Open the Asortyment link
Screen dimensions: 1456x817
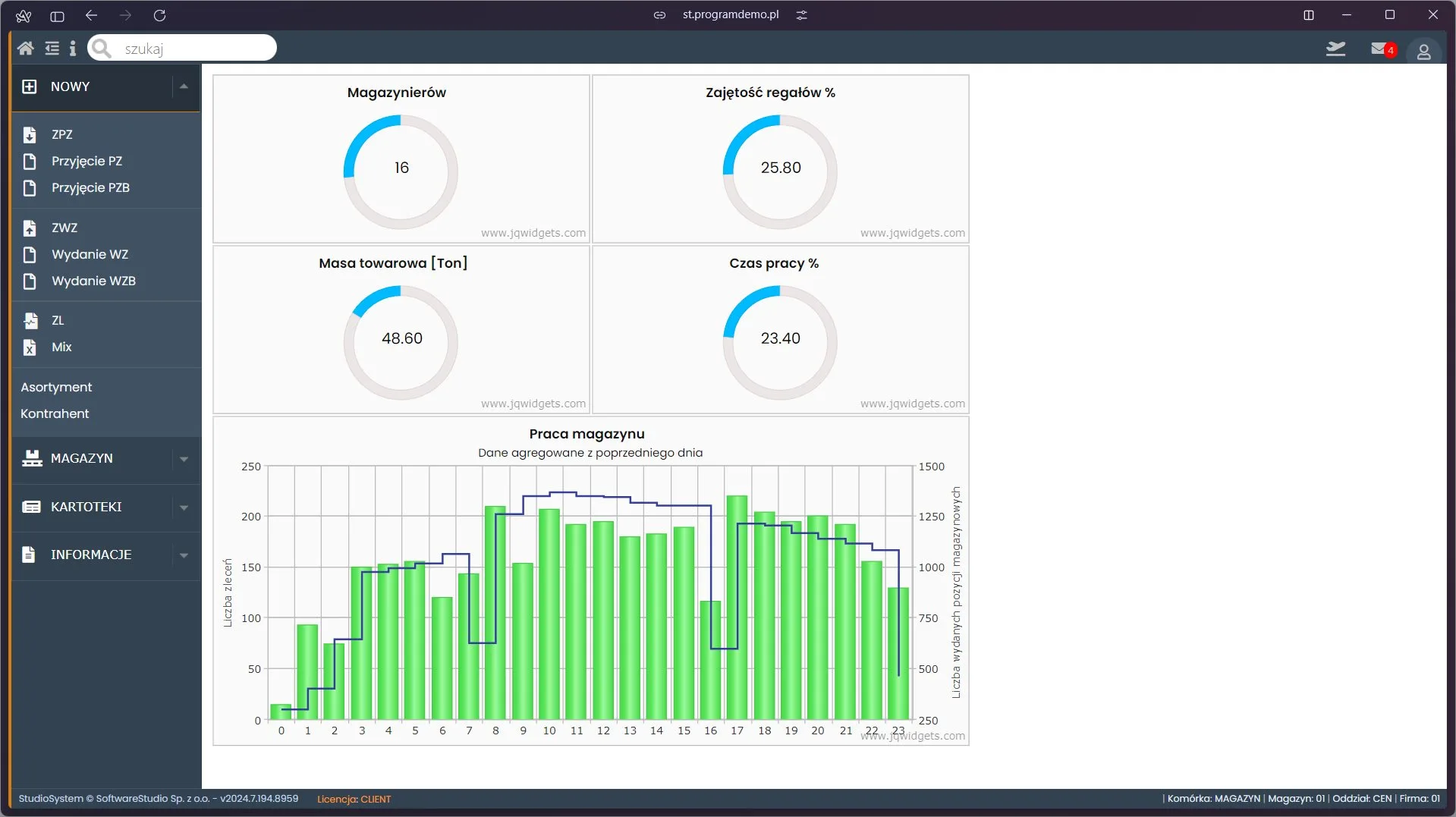tap(56, 387)
